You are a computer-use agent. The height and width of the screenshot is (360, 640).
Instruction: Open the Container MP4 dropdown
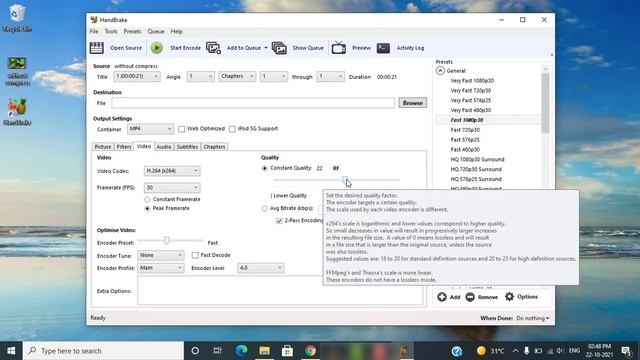150,129
